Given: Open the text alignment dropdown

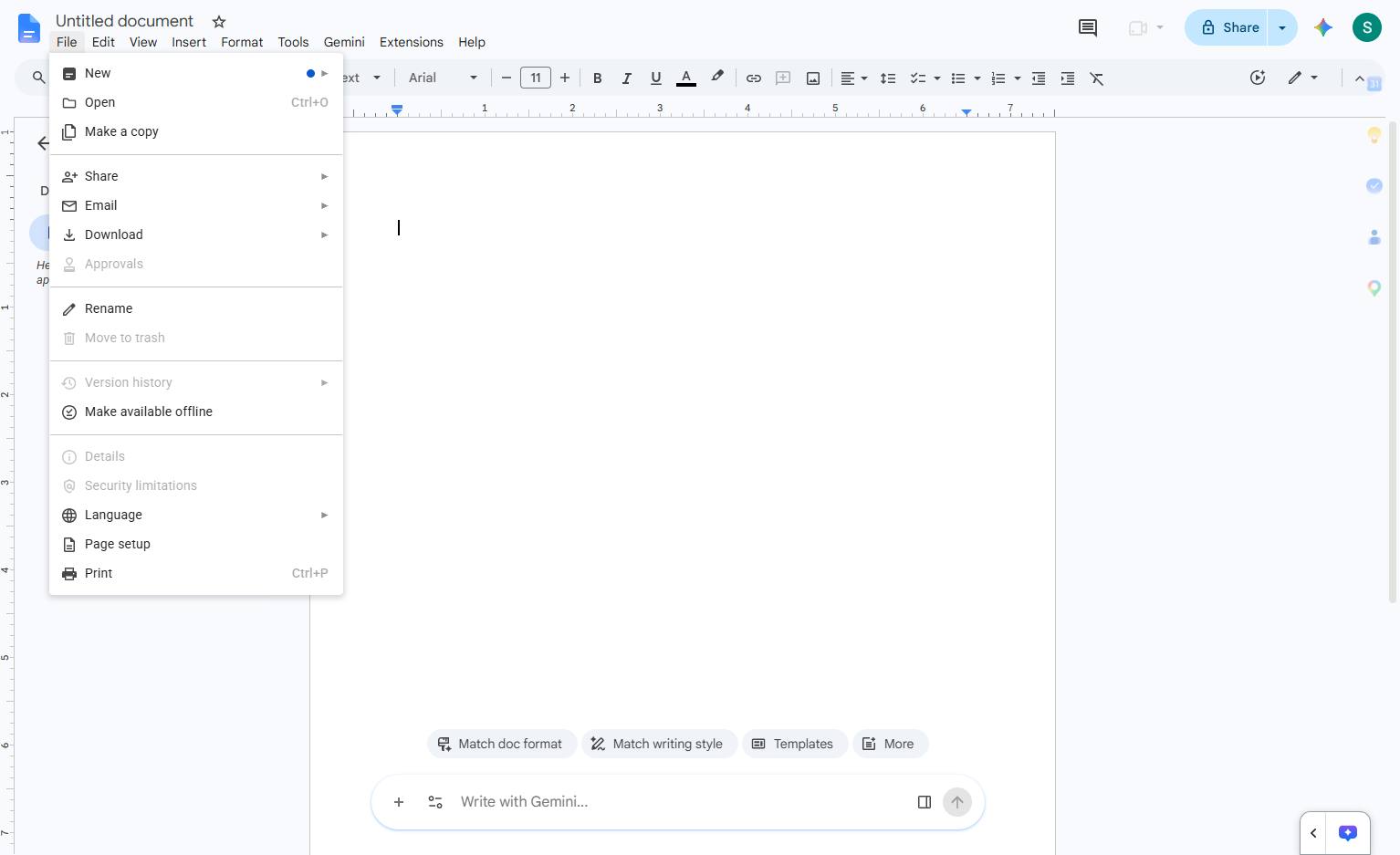Looking at the screenshot, I should pyautogui.click(x=853, y=78).
